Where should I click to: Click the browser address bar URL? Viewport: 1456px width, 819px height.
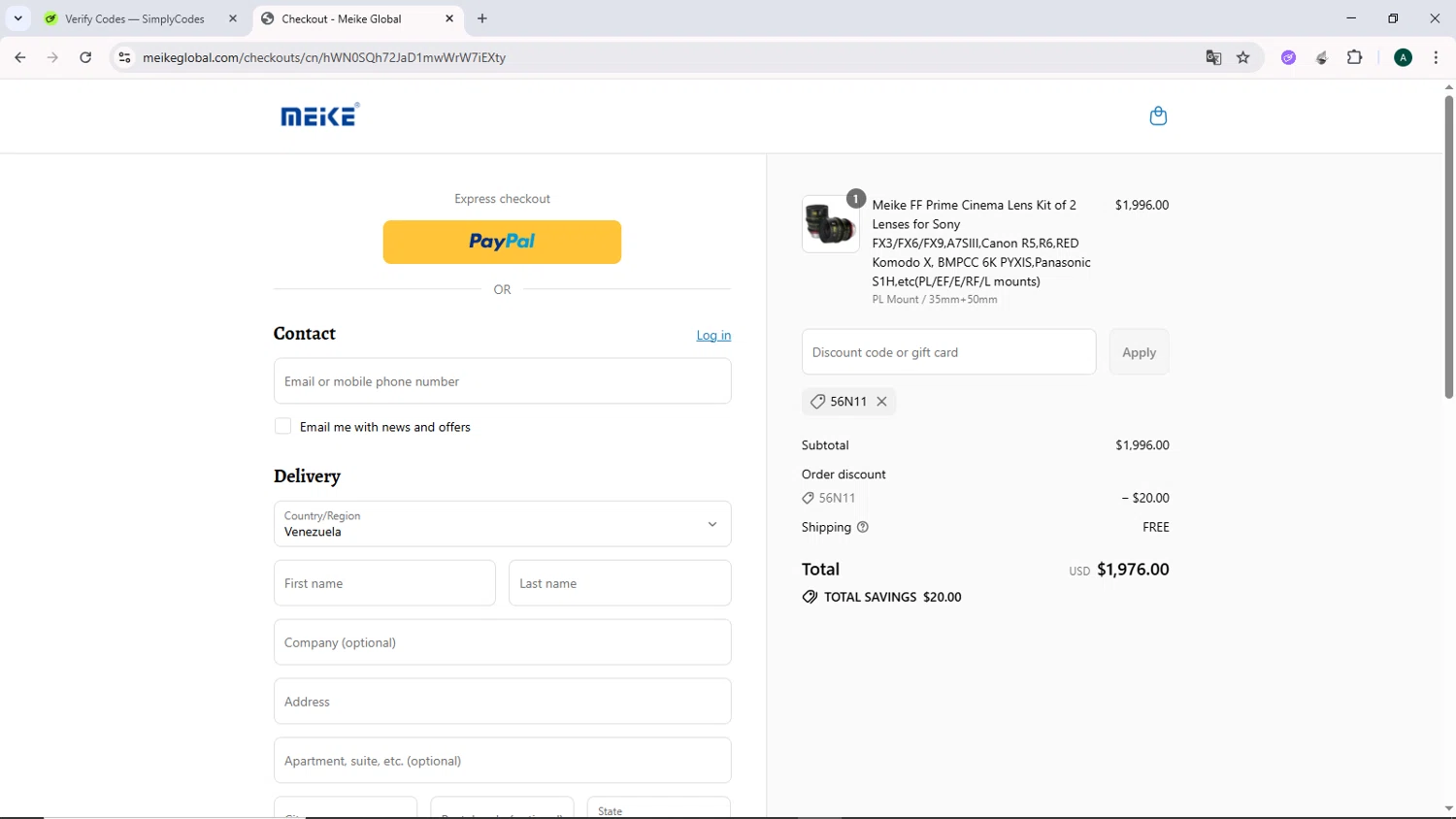pyautogui.click(x=324, y=57)
